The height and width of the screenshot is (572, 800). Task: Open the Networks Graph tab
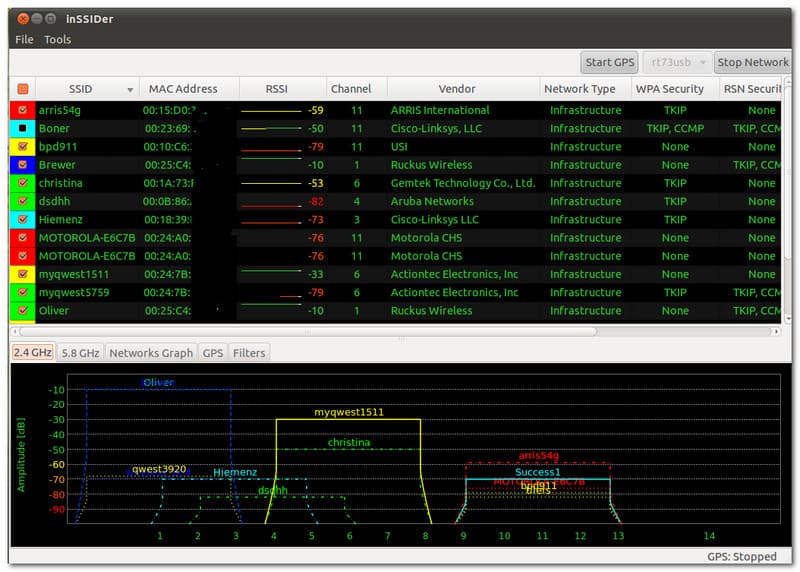pos(150,353)
